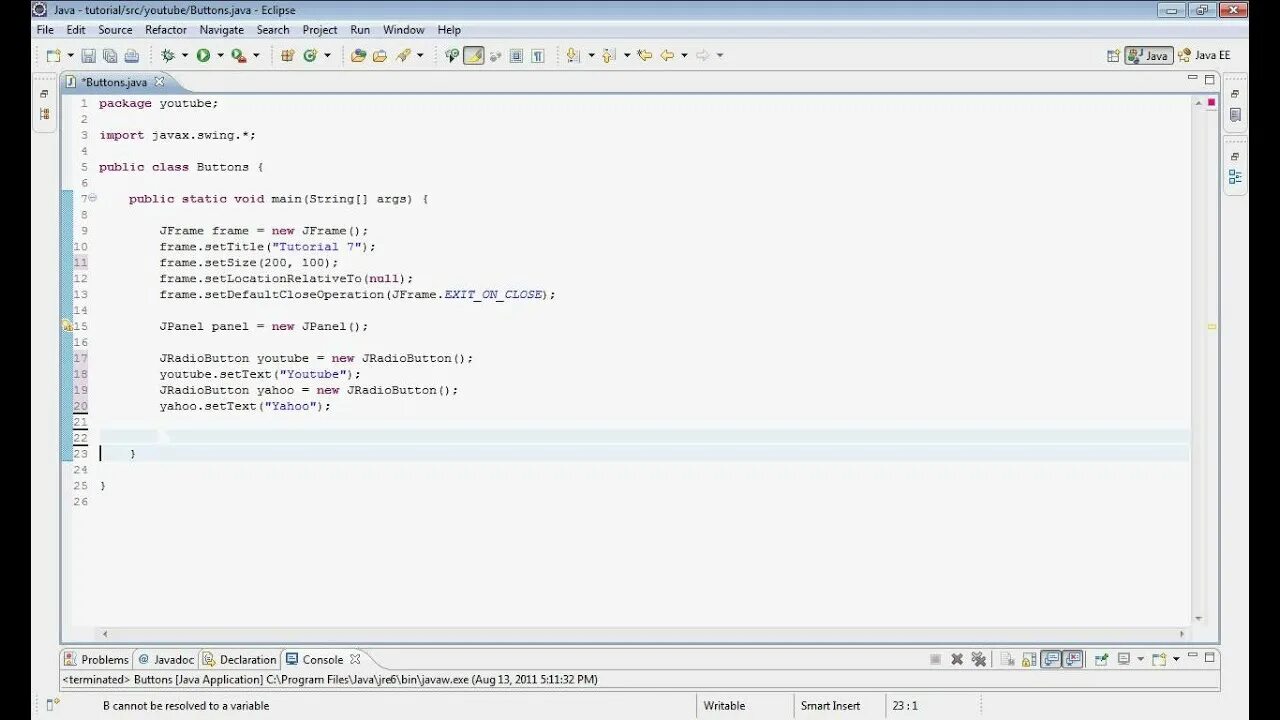The image size is (1280, 720).
Task: Click the New file wizard icon
Action: pos(53,56)
